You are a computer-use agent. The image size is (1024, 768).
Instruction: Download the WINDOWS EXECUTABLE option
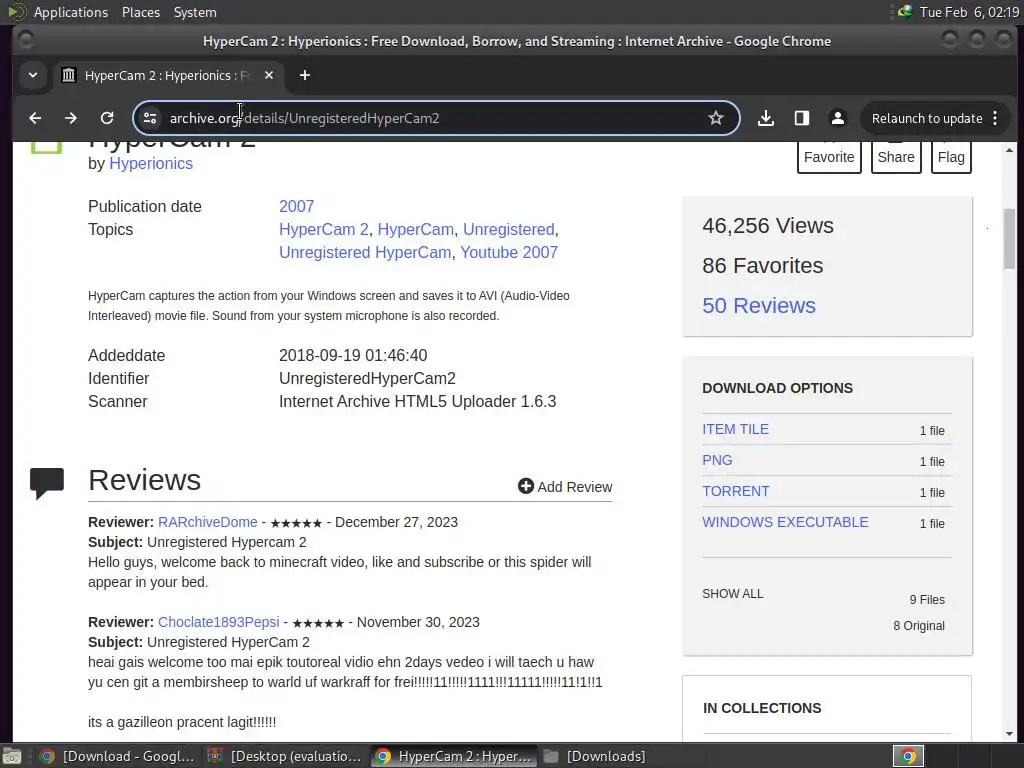point(785,522)
